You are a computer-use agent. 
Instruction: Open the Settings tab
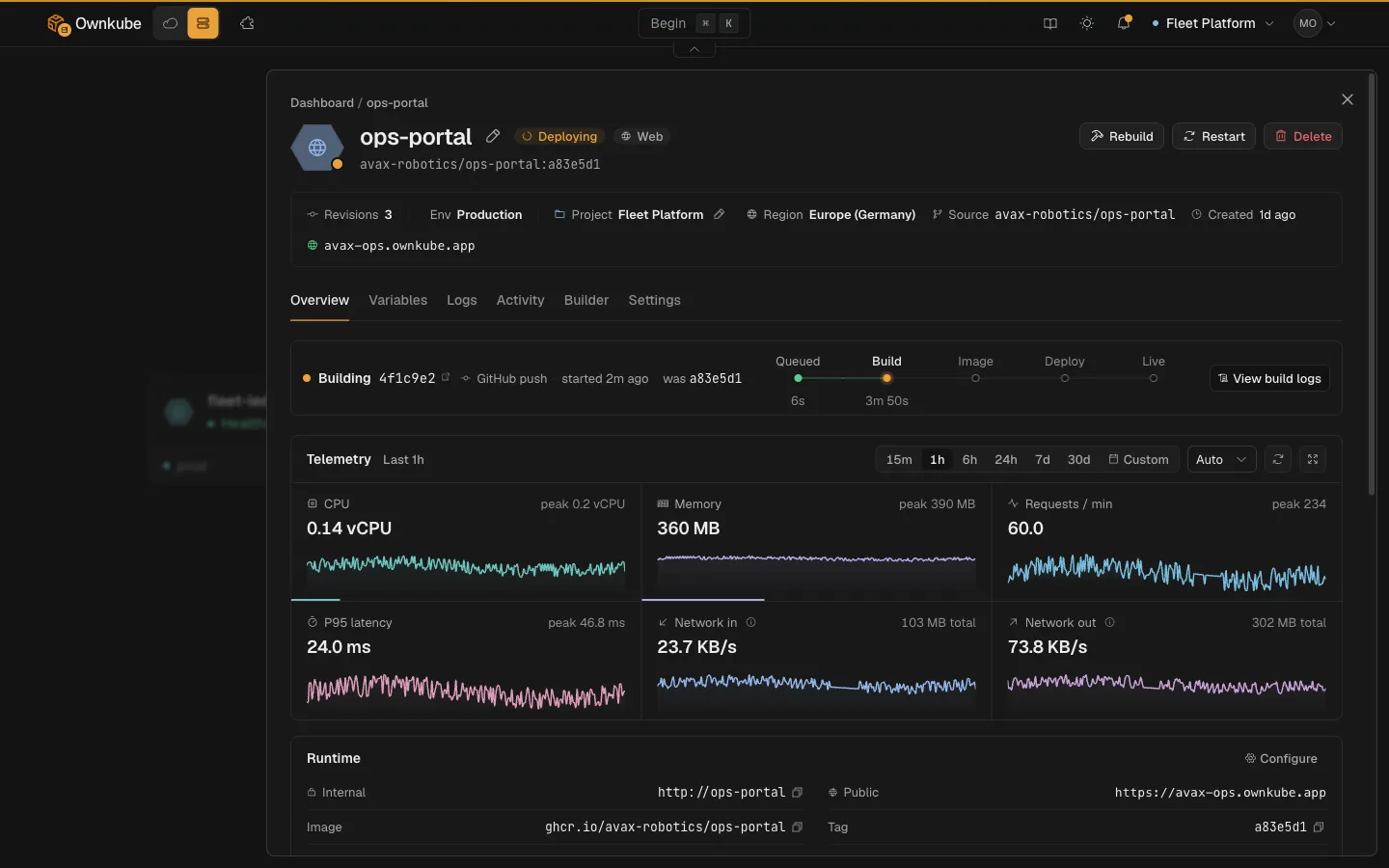coord(655,300)
